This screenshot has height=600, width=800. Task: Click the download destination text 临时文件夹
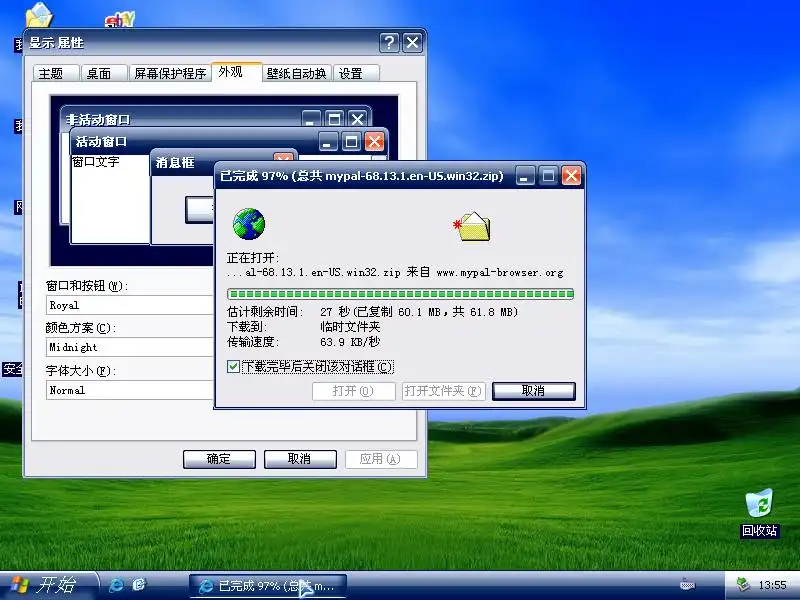coord(350,327)
